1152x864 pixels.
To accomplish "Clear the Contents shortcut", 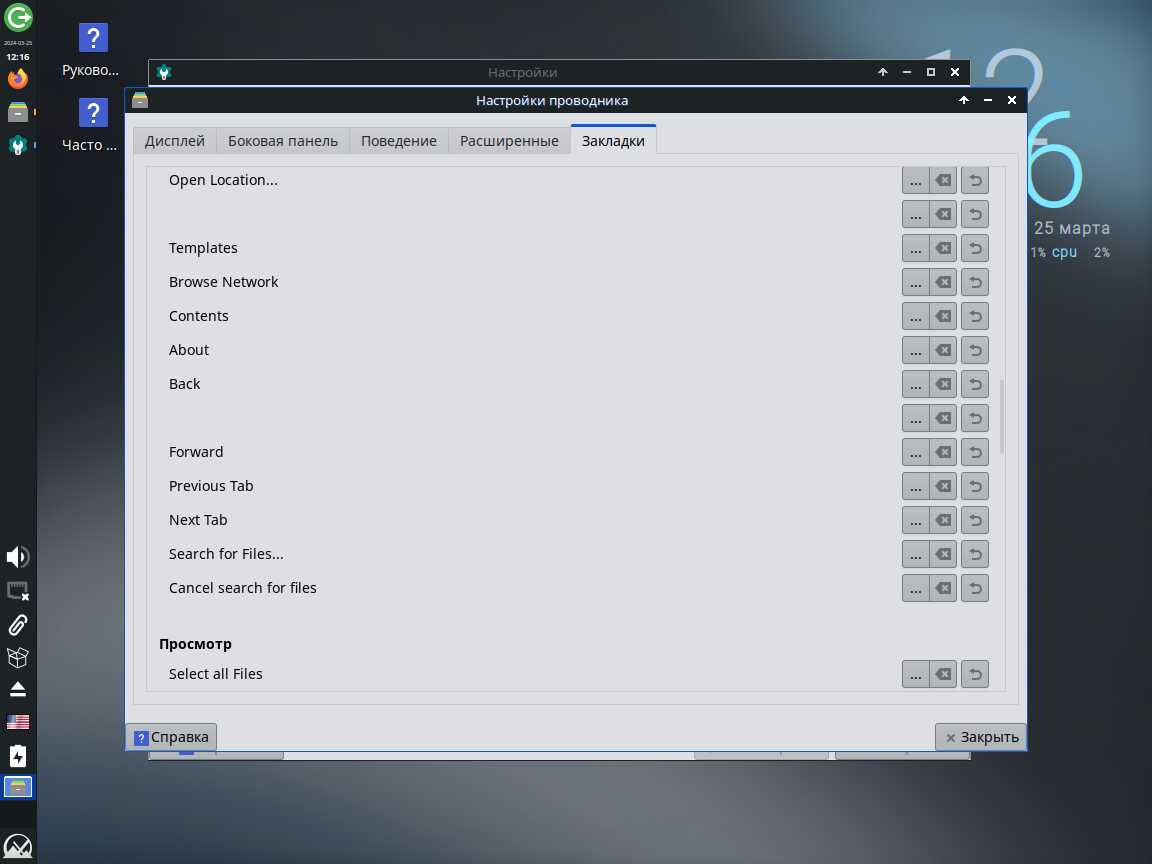I will coord(943,316).
